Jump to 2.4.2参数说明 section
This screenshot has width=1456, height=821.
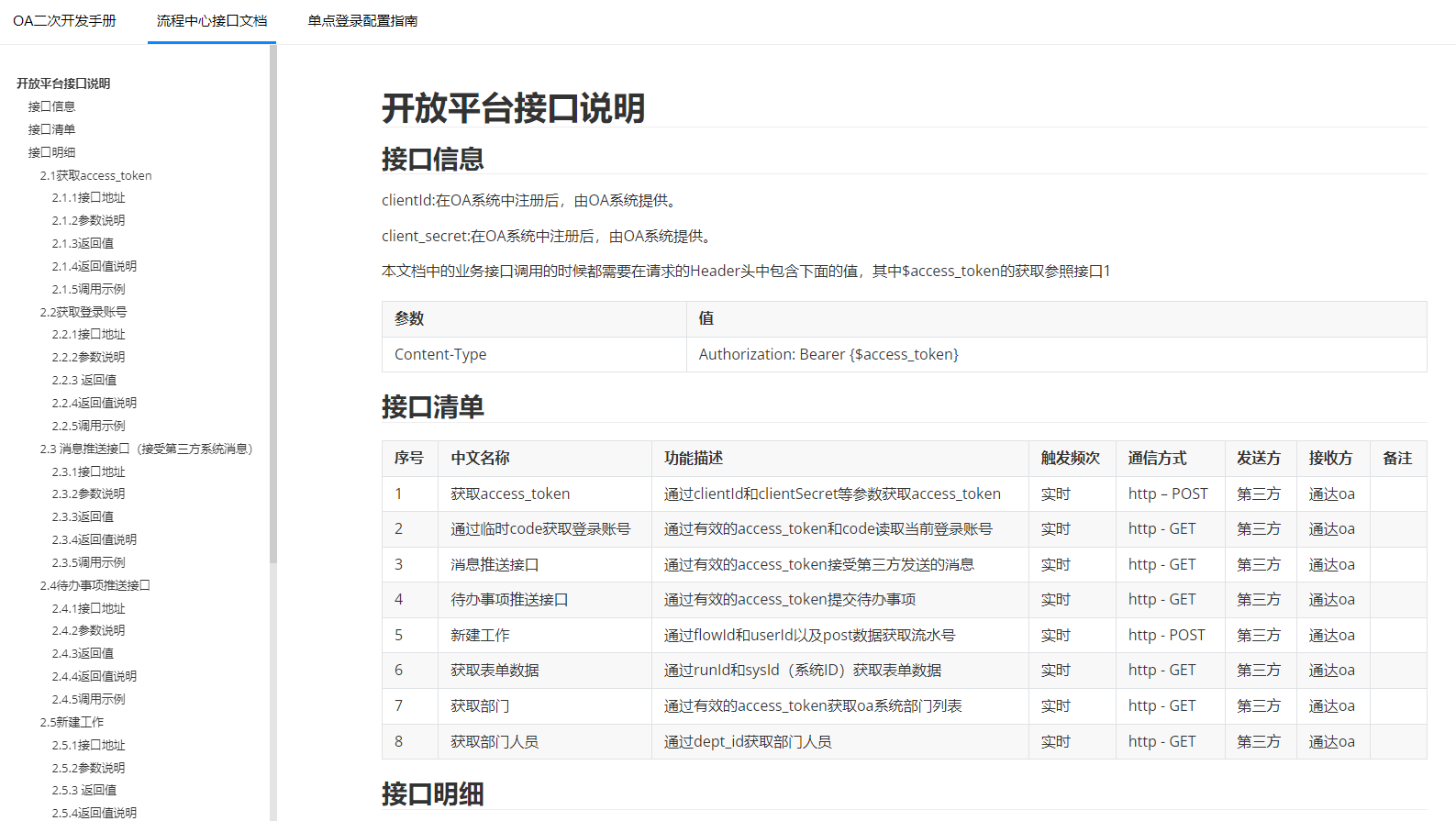[88, 630]
